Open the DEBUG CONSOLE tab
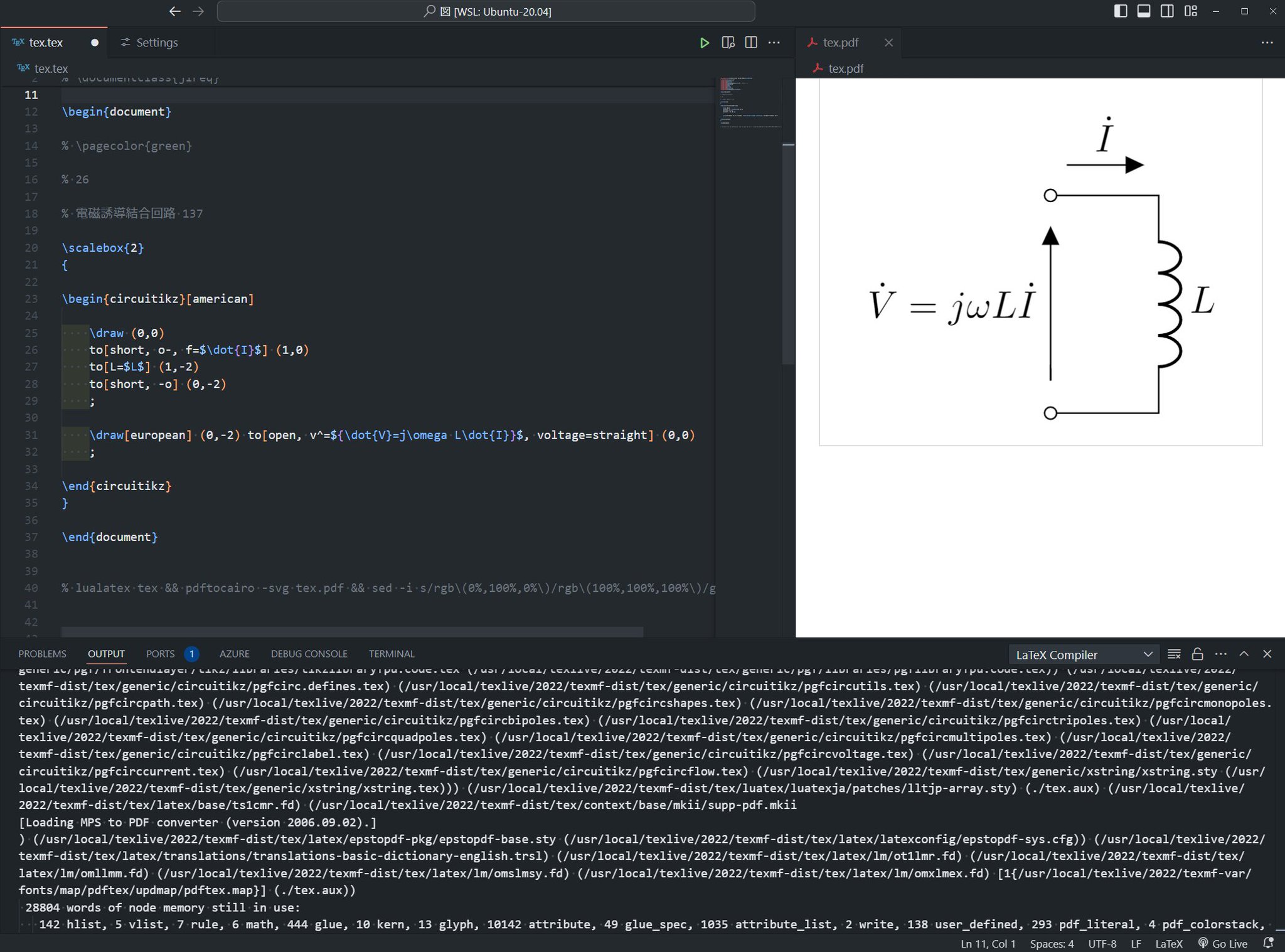Image resolution: width=1285 pixels, height=952 pixels. pos(309,654)
